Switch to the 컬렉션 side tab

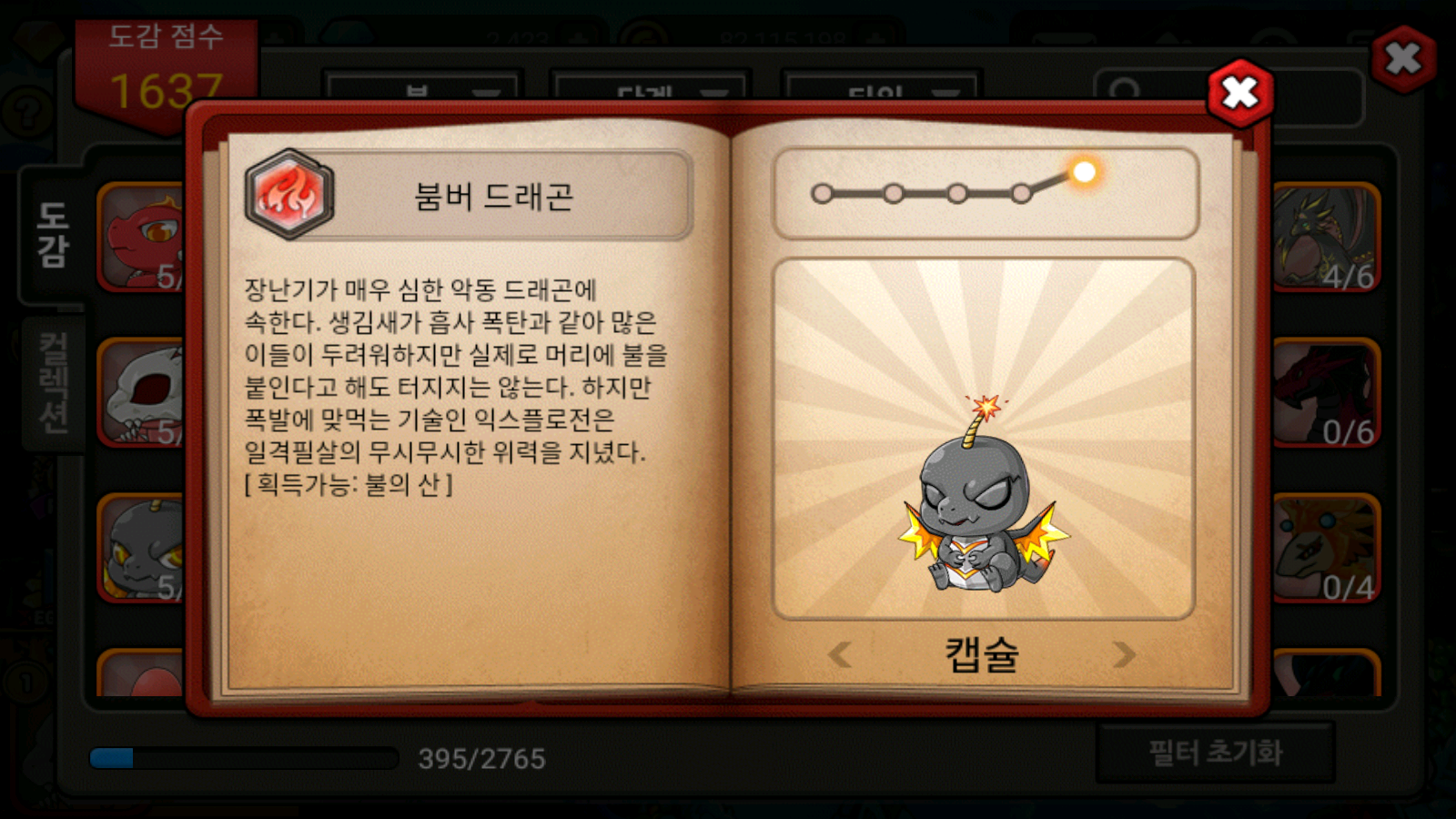[53, 383]
